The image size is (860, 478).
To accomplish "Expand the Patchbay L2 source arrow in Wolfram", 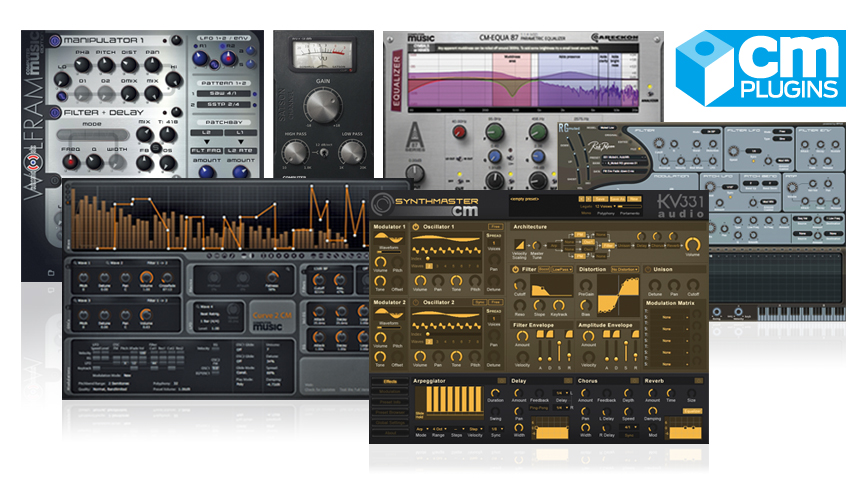I will point(207,141).
